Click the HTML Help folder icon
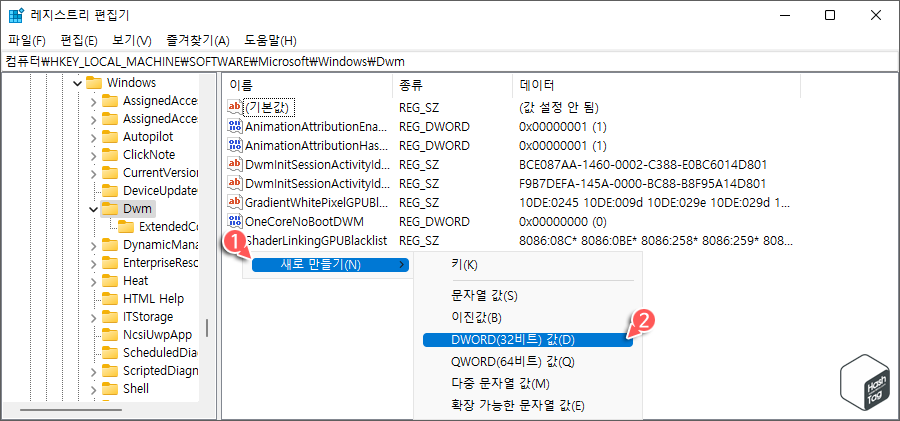This screenshot has width=900, height=421. pos(110,298)
